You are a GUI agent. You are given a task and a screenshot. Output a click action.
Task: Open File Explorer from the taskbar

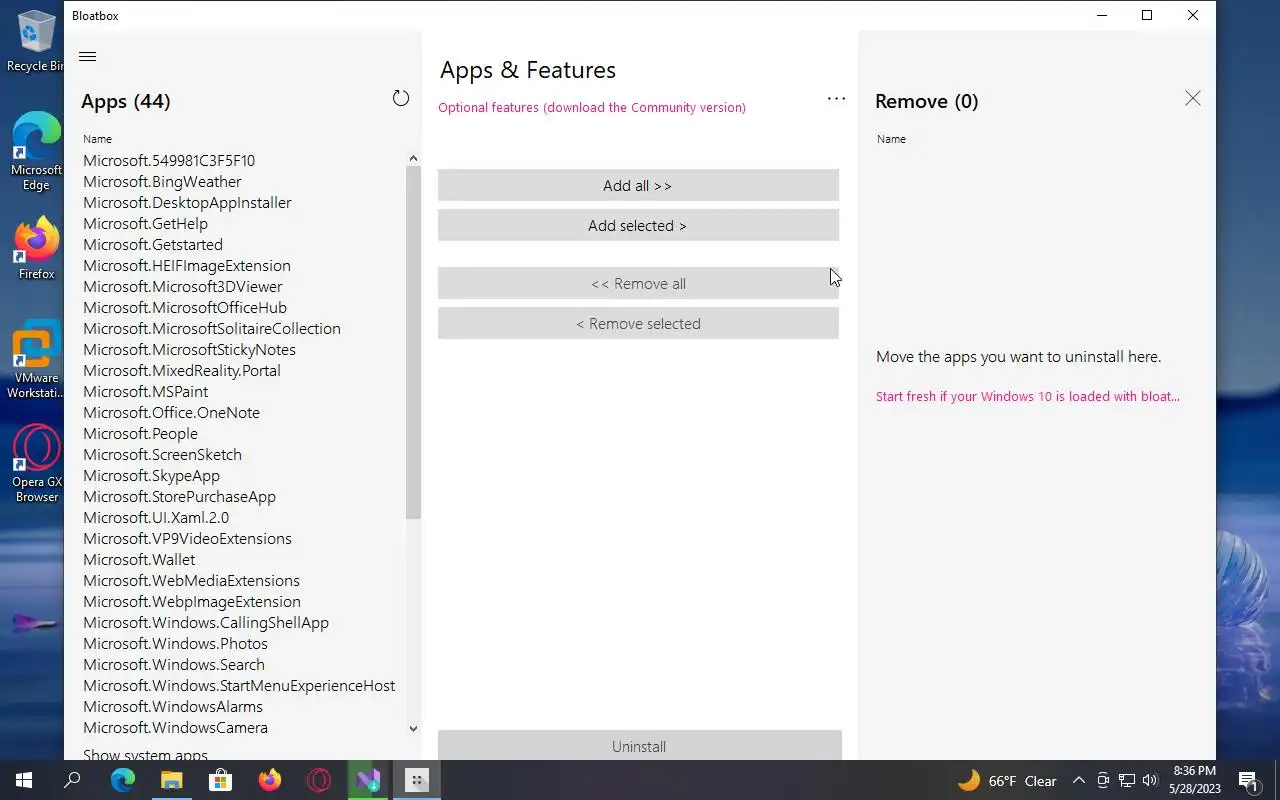coord(172,780)
